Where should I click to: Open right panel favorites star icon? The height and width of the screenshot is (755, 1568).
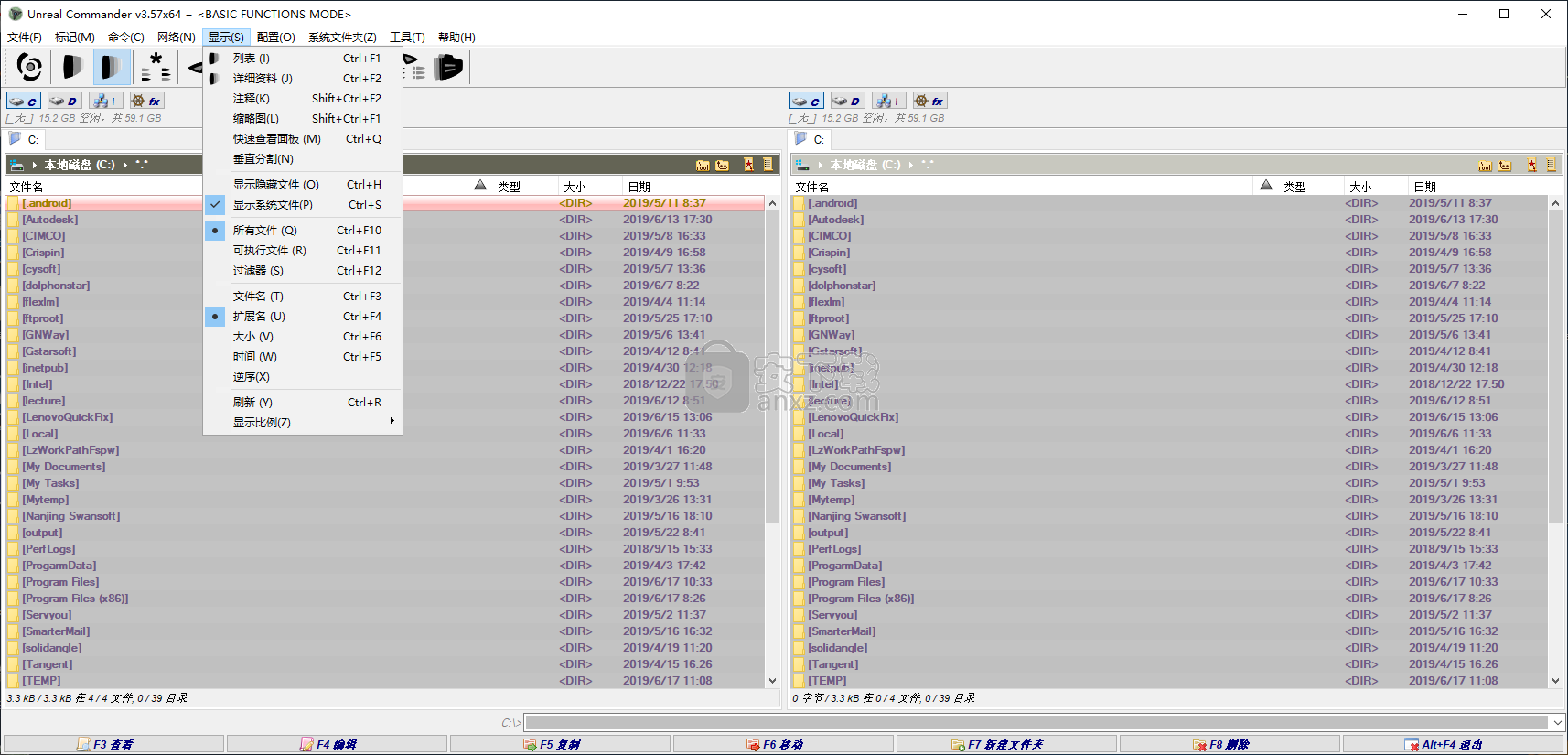coord(1531,165)
